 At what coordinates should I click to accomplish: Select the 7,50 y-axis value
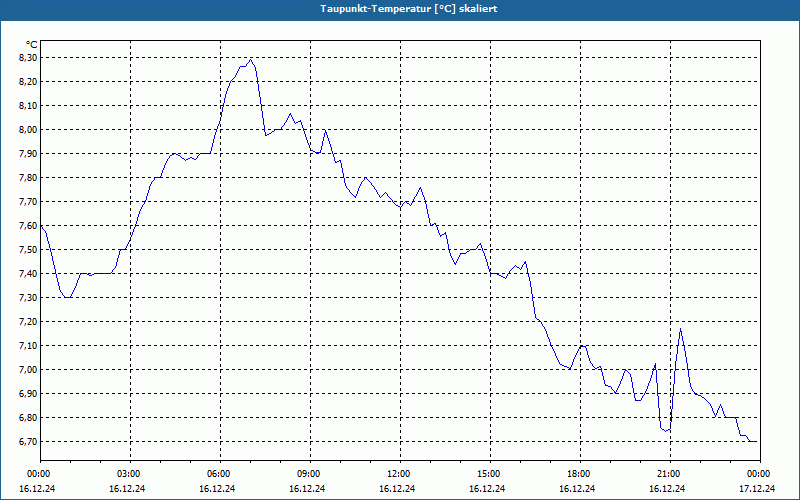28,249
